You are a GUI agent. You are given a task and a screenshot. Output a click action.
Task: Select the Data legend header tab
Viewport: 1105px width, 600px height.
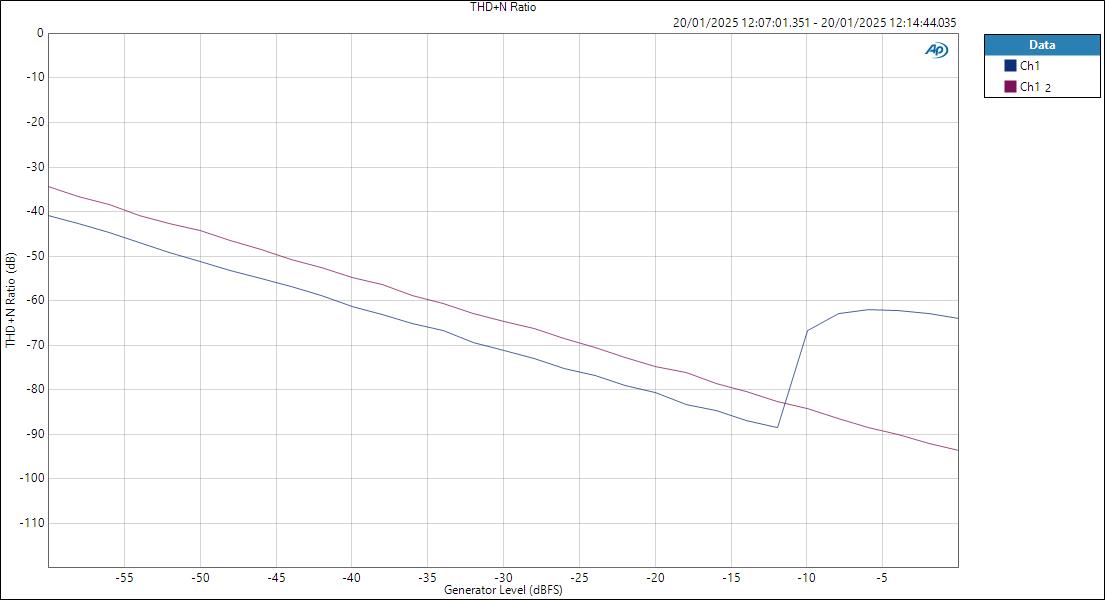click(x=1041, y=44)
